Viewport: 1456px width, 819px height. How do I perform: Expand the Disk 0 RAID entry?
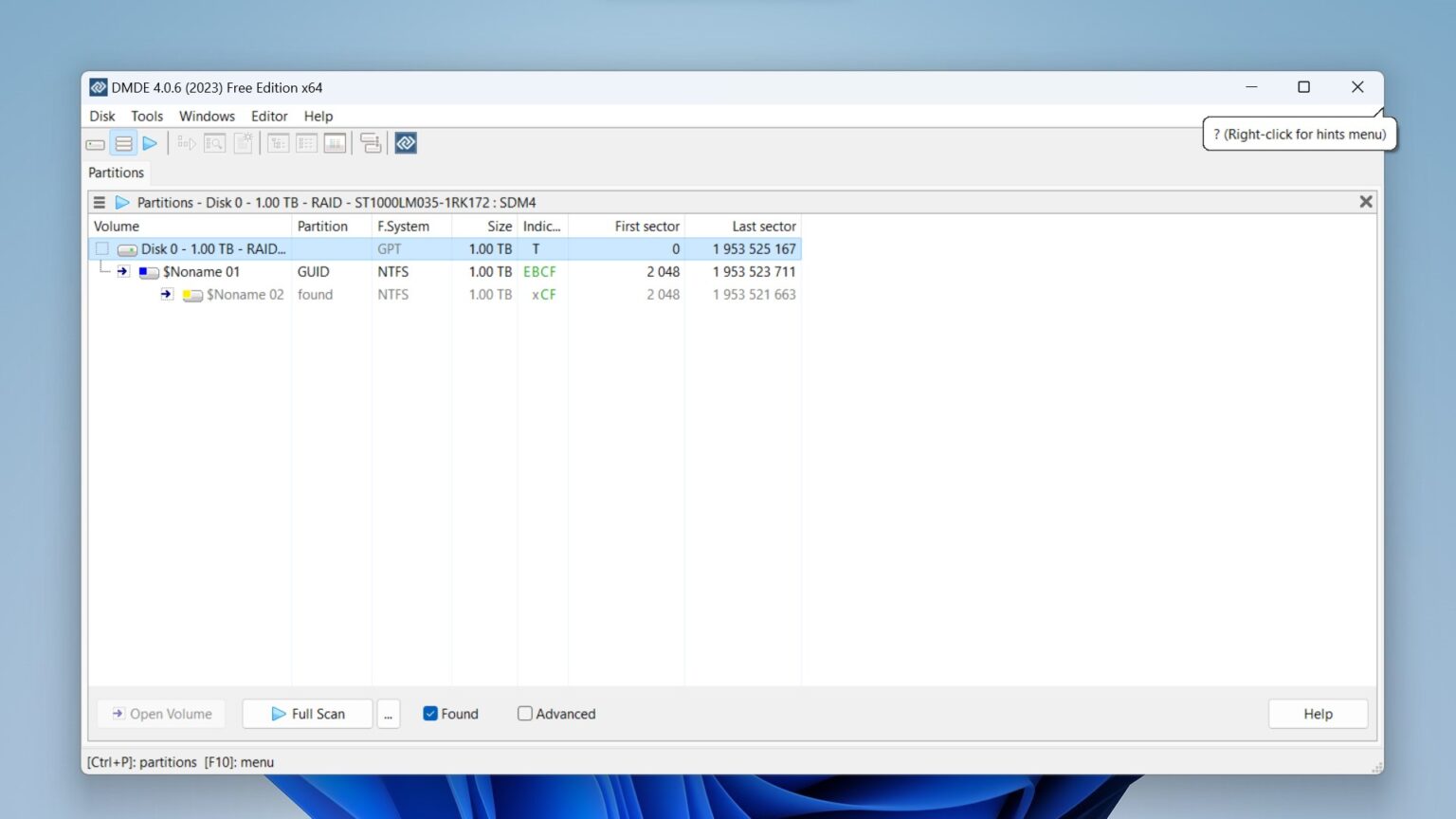[213, 248]
